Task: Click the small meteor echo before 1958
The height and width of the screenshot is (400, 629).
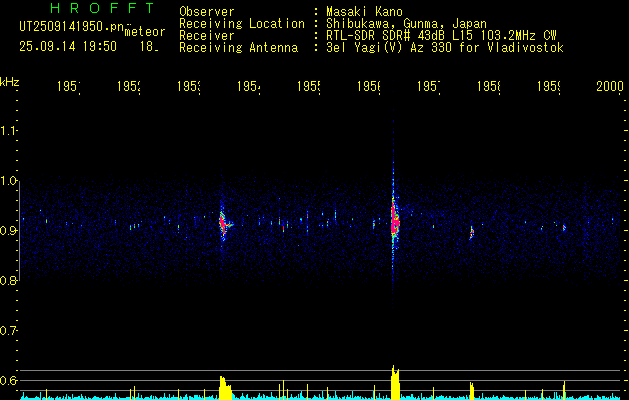Action: (x=472, y=232)
